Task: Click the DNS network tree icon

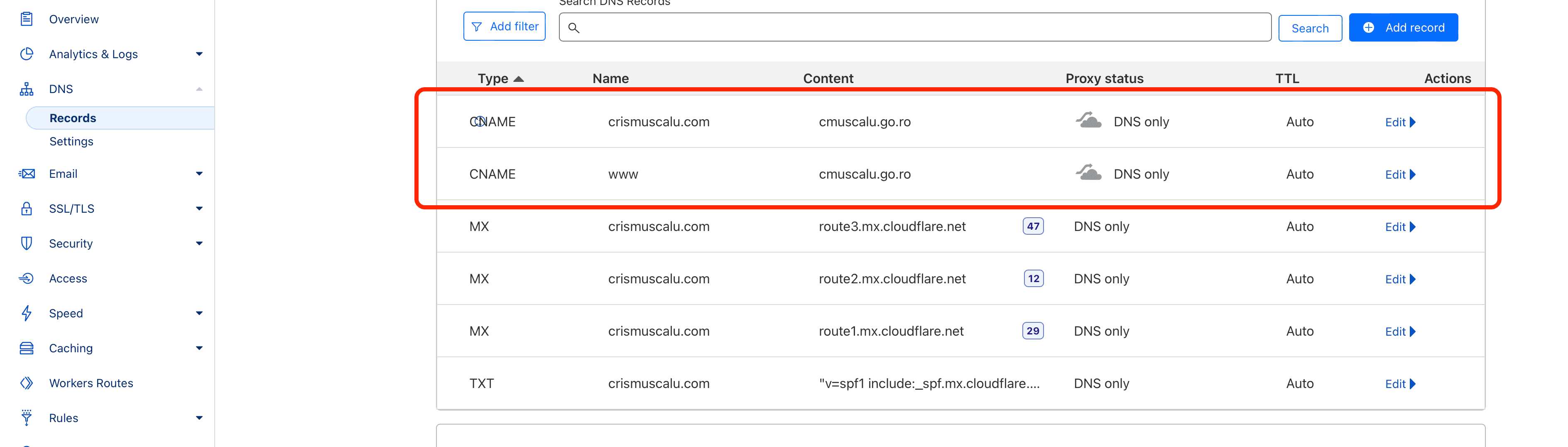Action: pyautogui.click(x=26, y=89)
